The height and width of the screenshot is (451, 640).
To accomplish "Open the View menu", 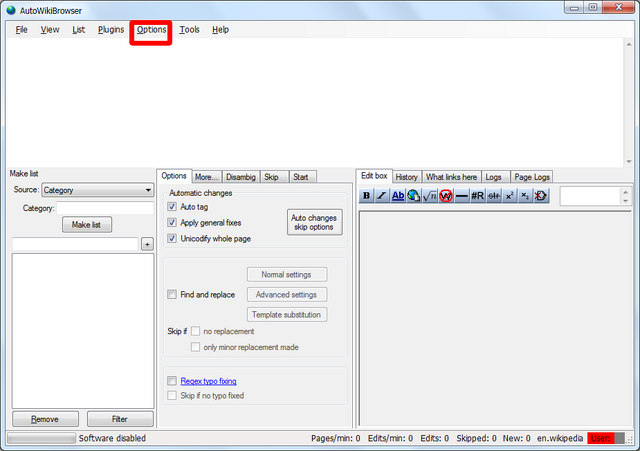I will [50, 30].
